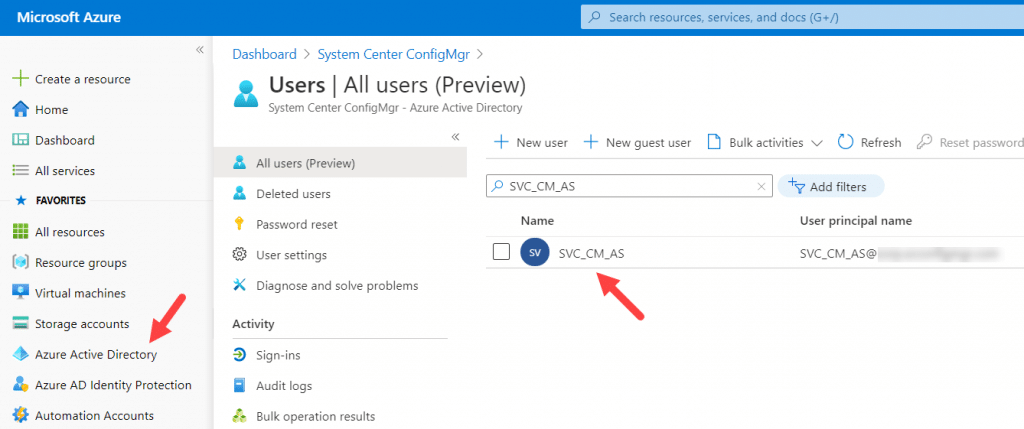Image resolution: width=1024 pixels, height=429 pixels.
Task: Select Azure Active Directory in favorites
Action: [96, 355]
